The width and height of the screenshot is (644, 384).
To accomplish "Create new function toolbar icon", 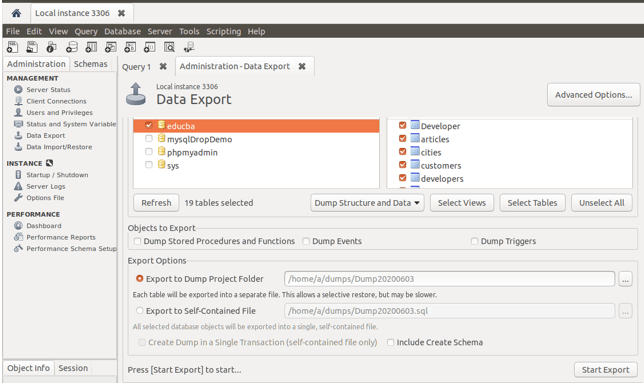I will pyautogui.click(x=150, y=47).
